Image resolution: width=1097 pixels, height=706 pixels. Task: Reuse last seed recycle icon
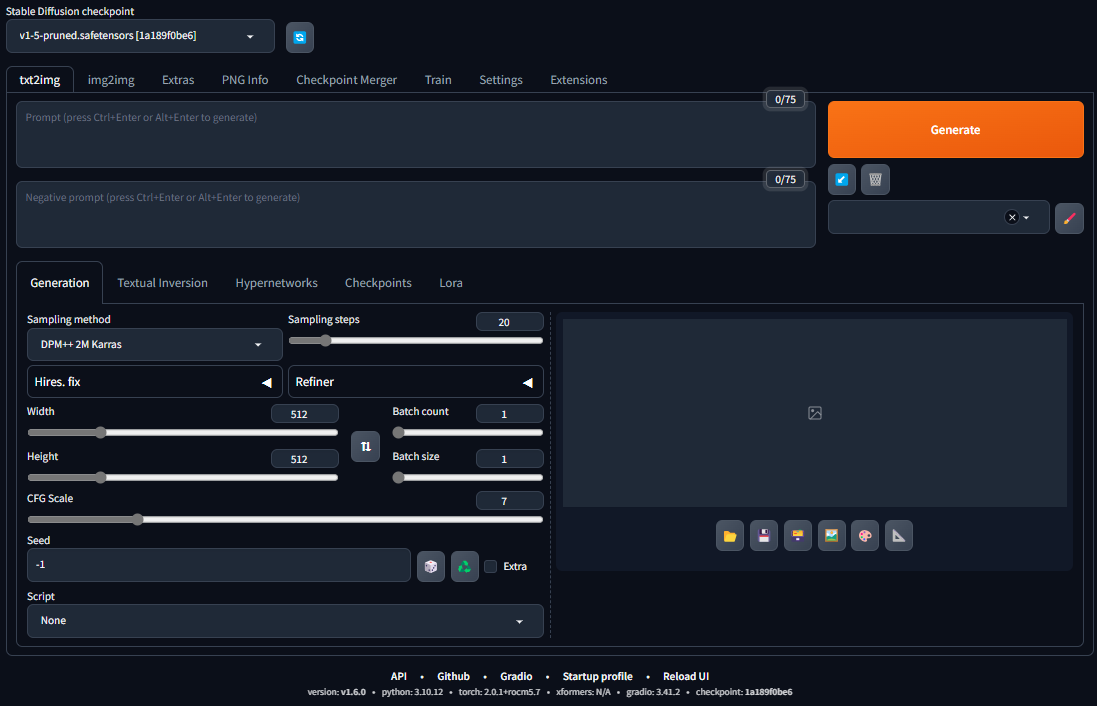point(465,566)
